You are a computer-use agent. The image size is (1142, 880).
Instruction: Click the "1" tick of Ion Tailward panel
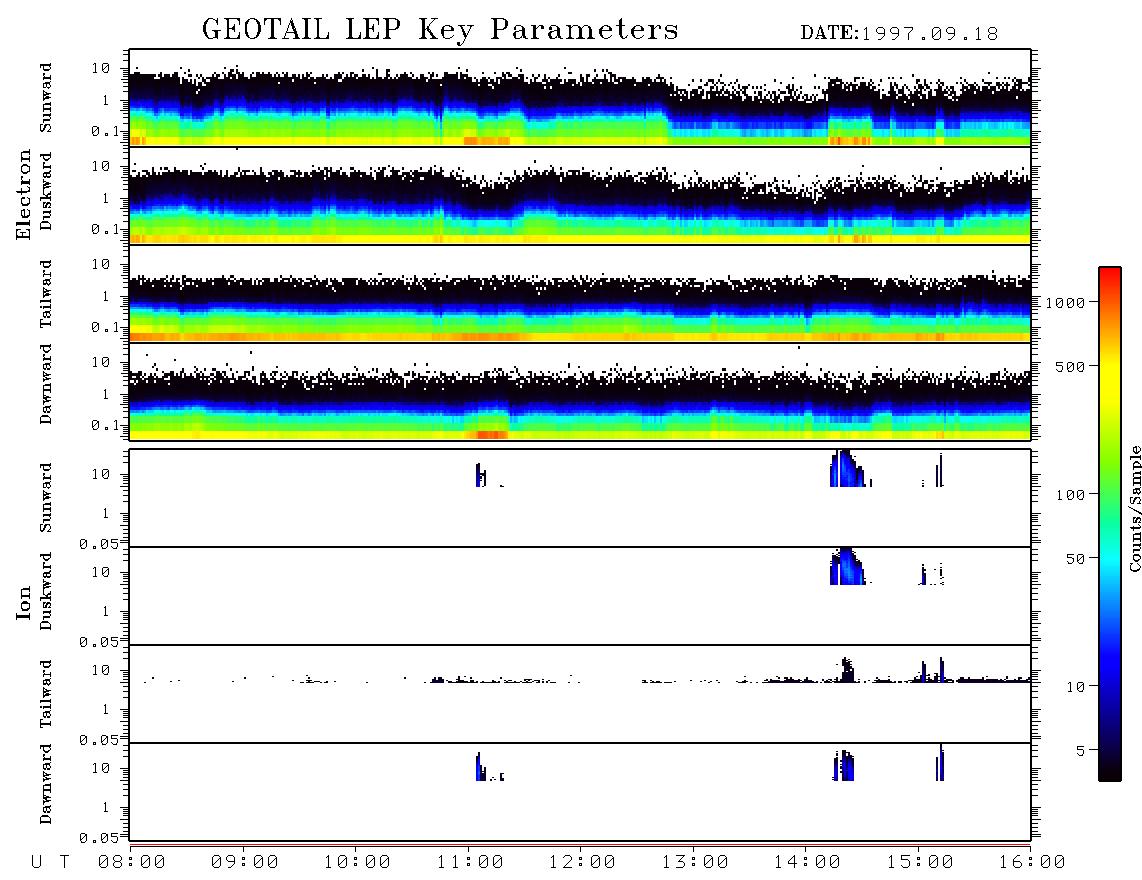[x=106, y=709]
